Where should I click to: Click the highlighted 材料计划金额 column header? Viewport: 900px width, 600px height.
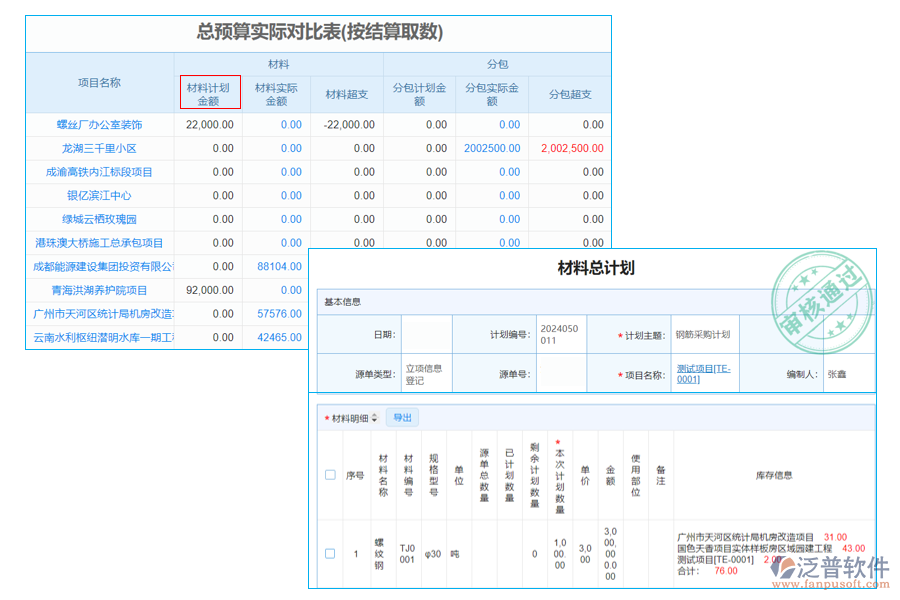(x=208, y=91)
